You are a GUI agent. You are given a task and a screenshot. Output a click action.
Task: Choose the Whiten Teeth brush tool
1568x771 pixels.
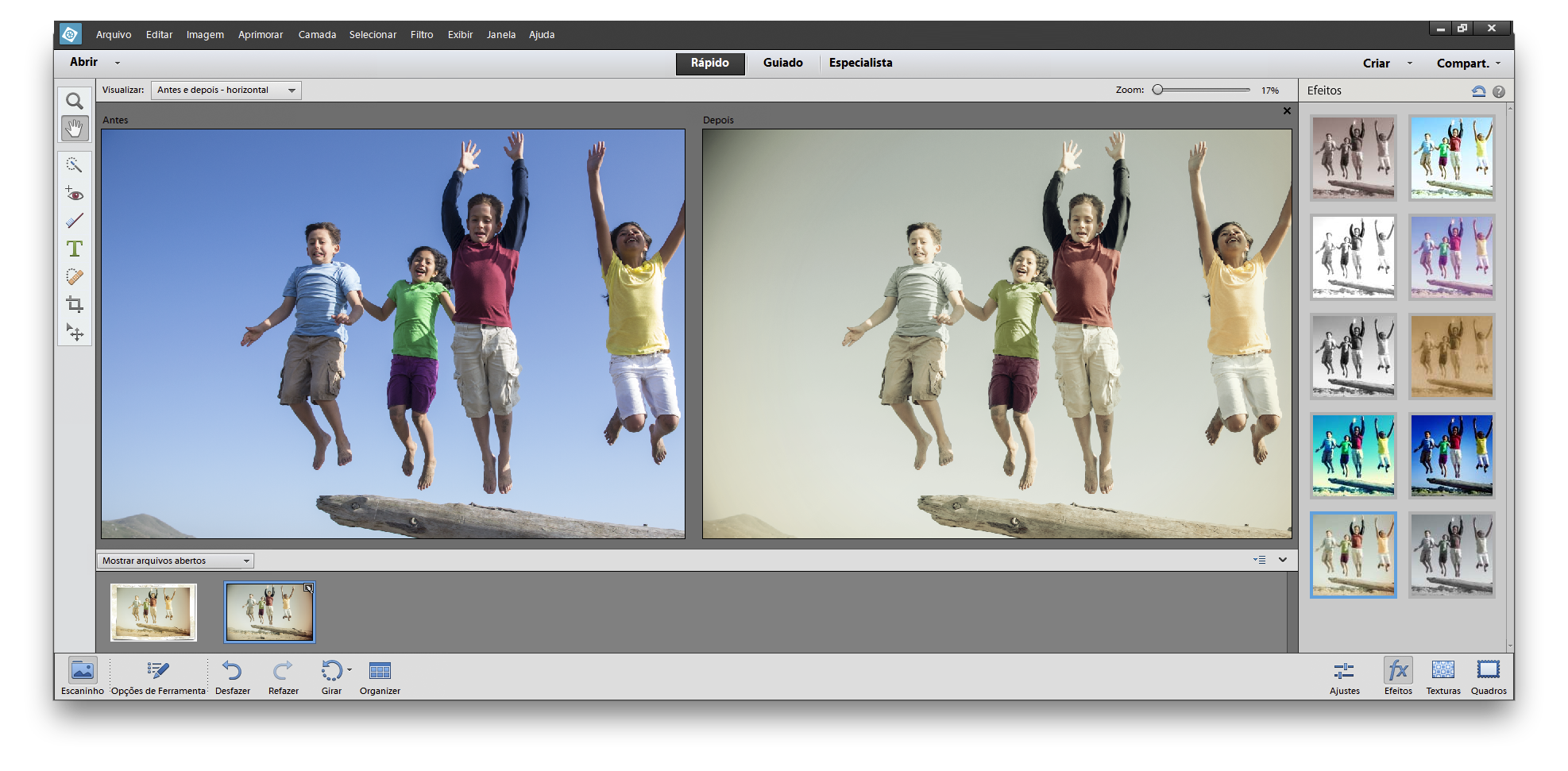[75, 221]
